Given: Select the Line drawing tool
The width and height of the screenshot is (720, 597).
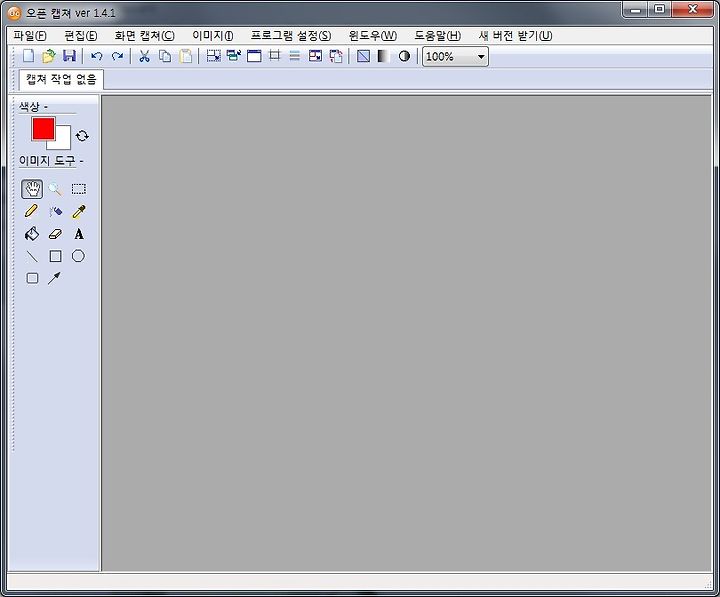Looking at the screenshot, I should (32, 256).
